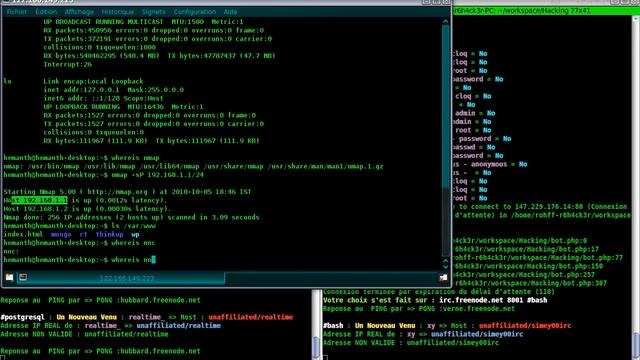This screenshot has width=640, height=360.
Task: Click red 'unaffiliated/simey00irc' host text
Action: coord(525,326)
